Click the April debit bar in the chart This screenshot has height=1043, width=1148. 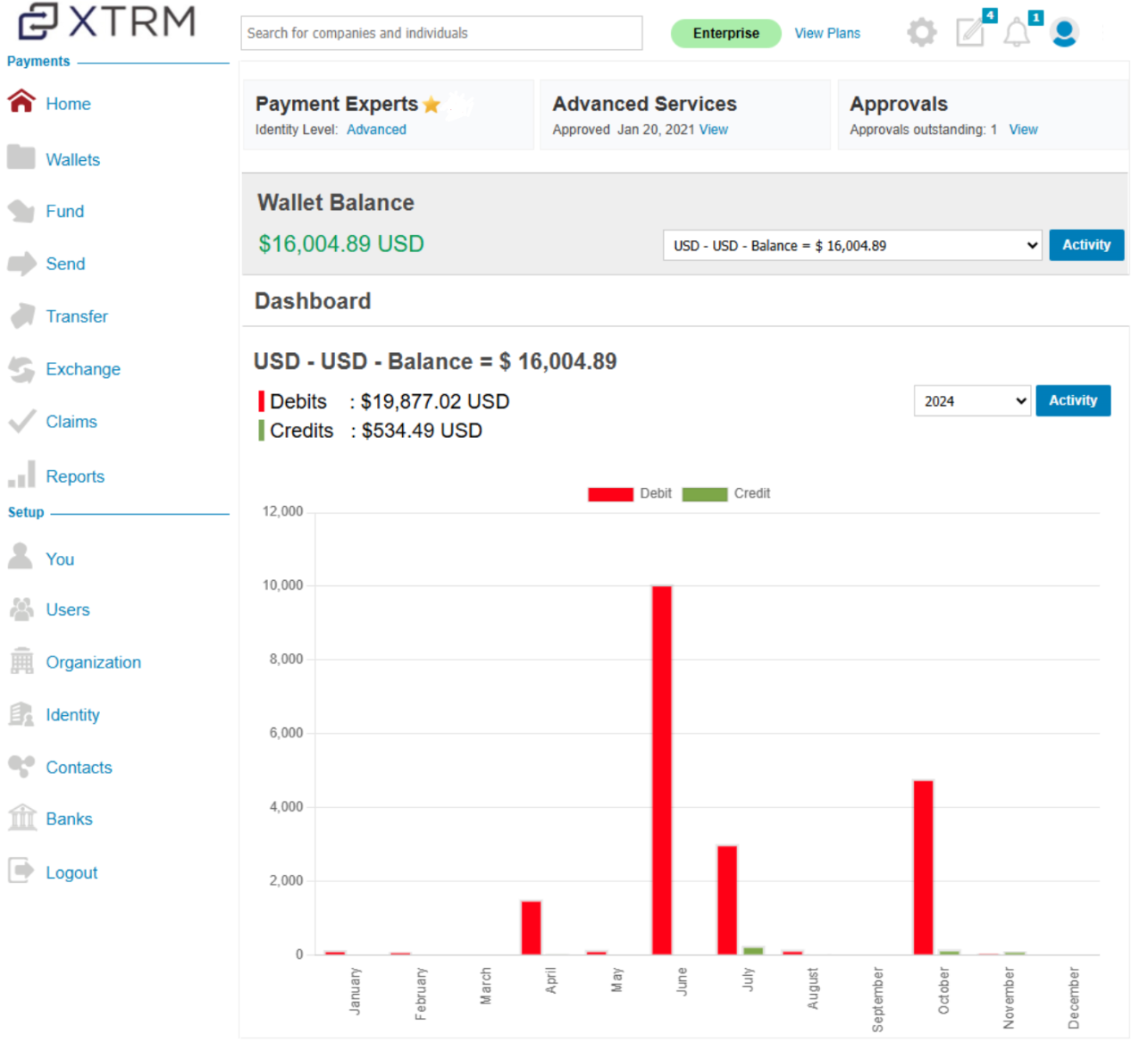coord(531,928)
